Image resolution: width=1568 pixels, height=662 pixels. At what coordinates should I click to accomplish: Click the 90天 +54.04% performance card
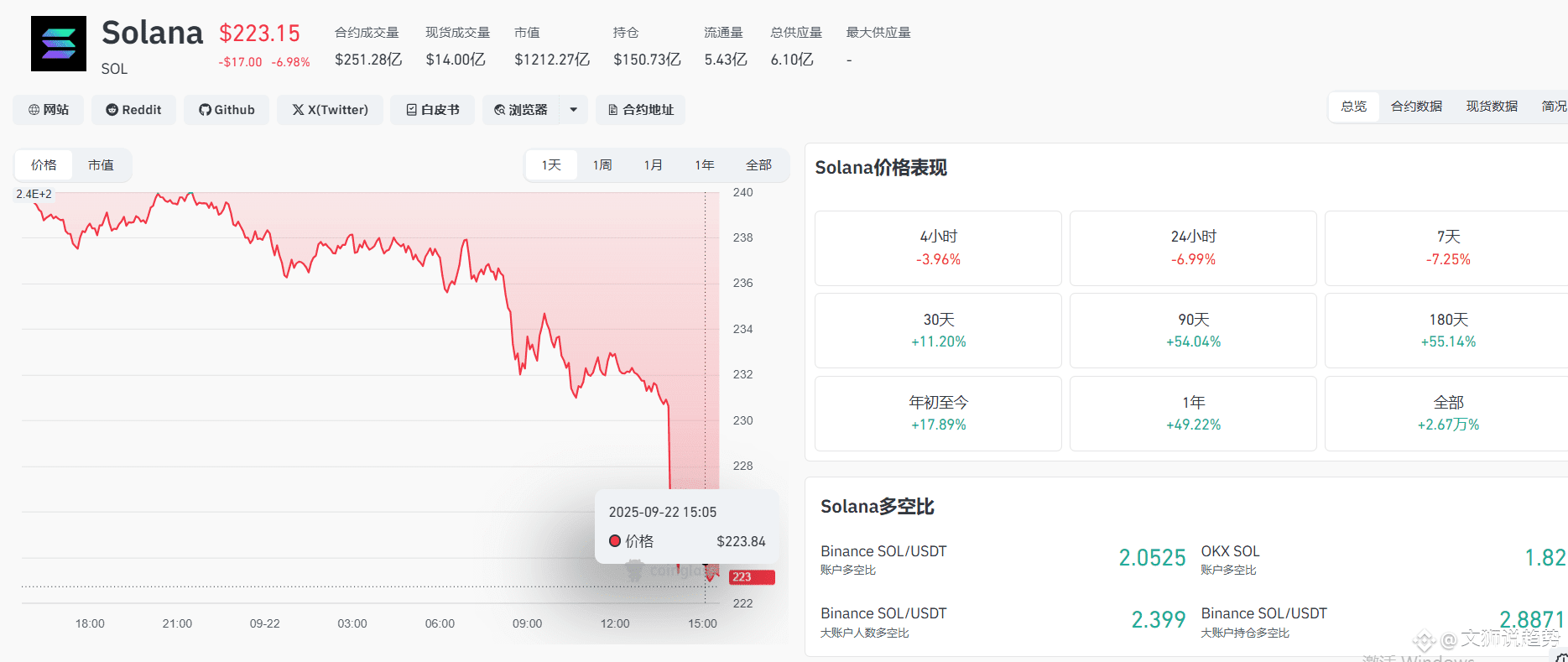point(1193,331)
